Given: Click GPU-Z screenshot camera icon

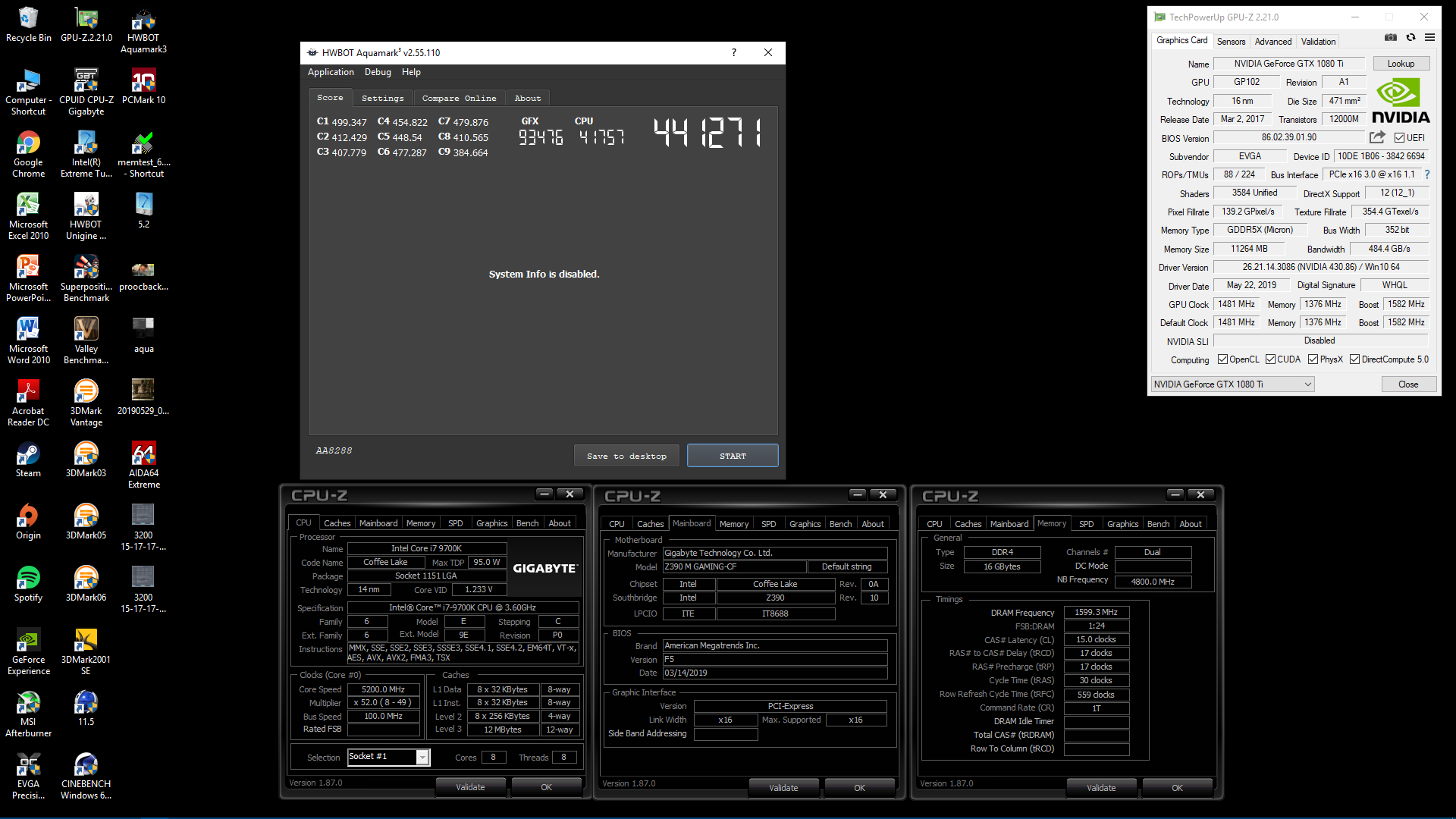Looking at the screenshot, I should [1390, 37].
